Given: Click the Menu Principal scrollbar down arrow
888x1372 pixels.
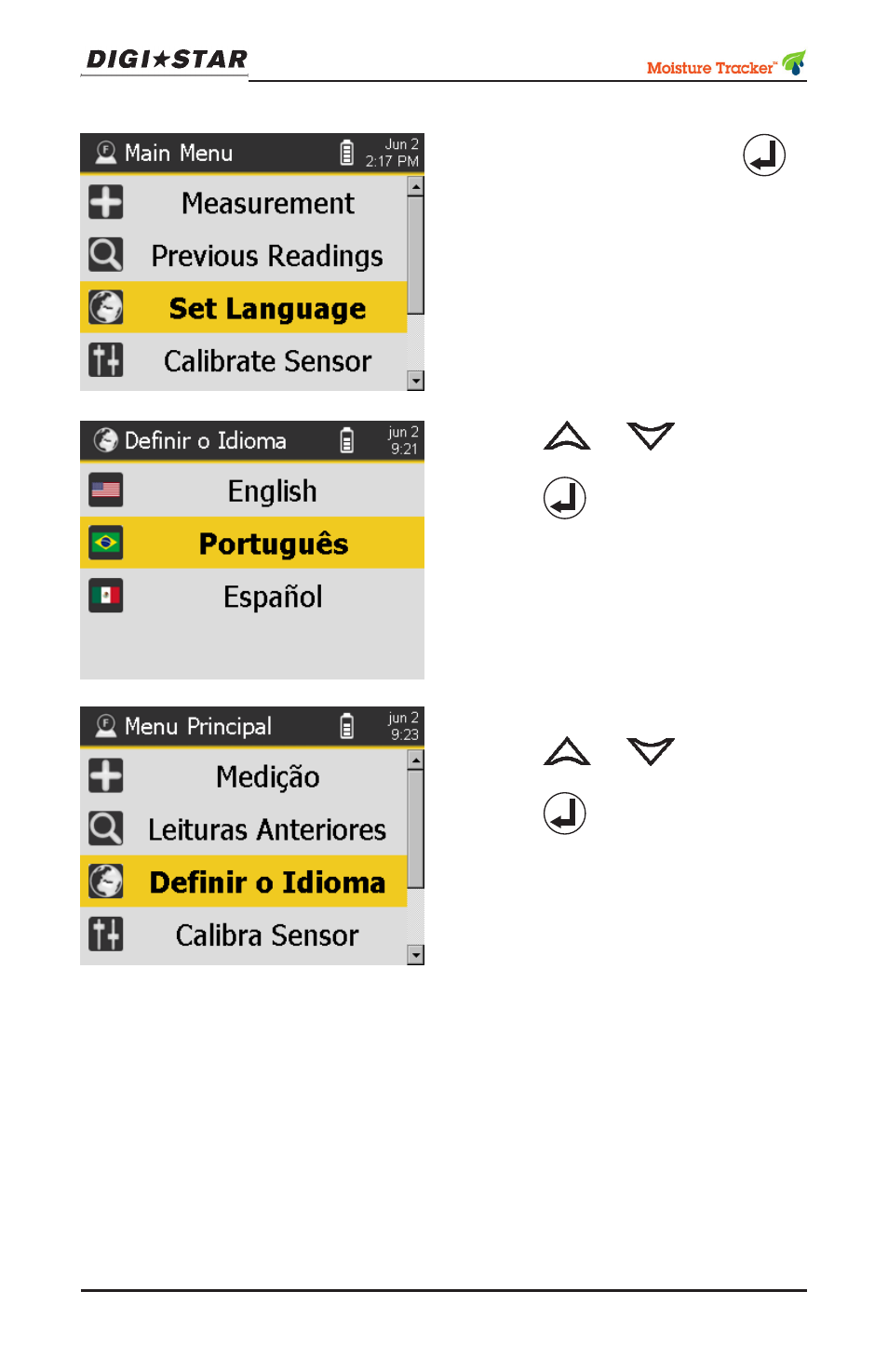Looking at the screenshot, I should [416, 955].
